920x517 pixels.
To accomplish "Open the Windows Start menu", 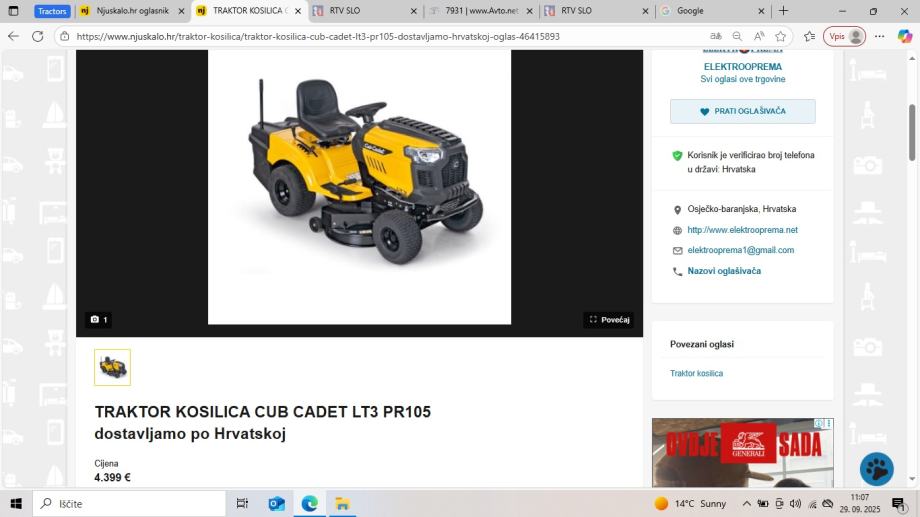I will coord(16,504).
